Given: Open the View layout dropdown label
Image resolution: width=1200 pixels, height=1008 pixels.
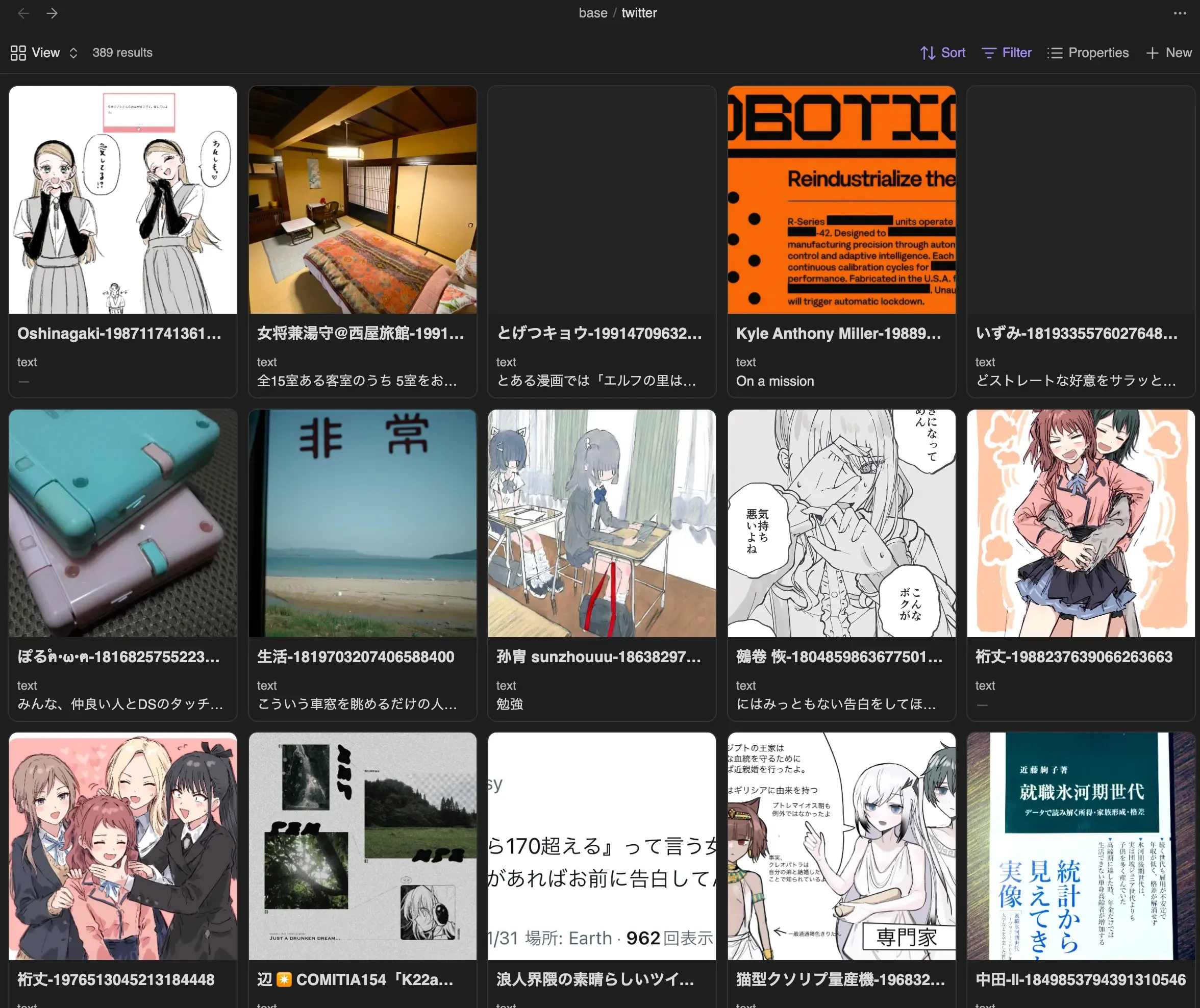Looking at the screenshot, I should point(46,53).
